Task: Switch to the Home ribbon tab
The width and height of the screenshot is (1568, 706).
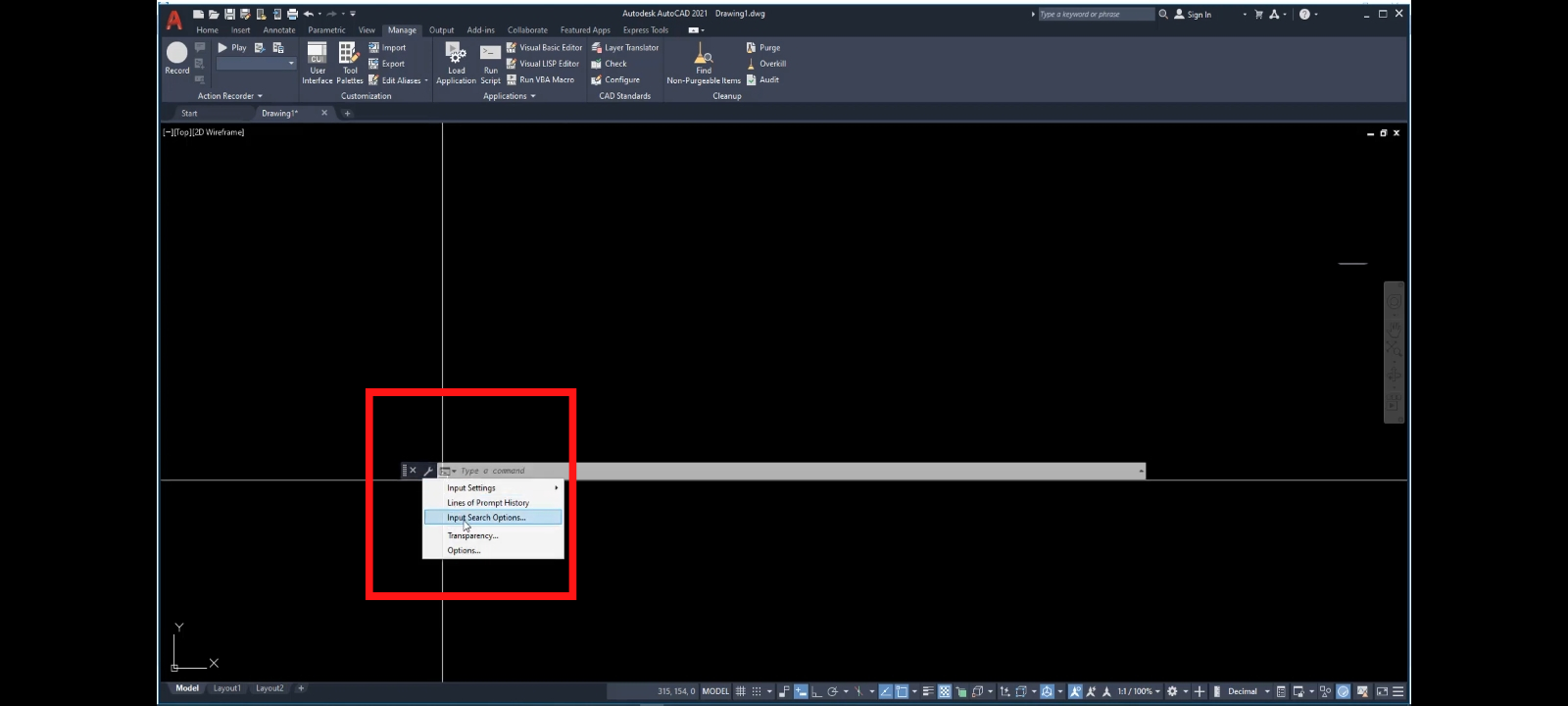Action: (x=207, y=29)
